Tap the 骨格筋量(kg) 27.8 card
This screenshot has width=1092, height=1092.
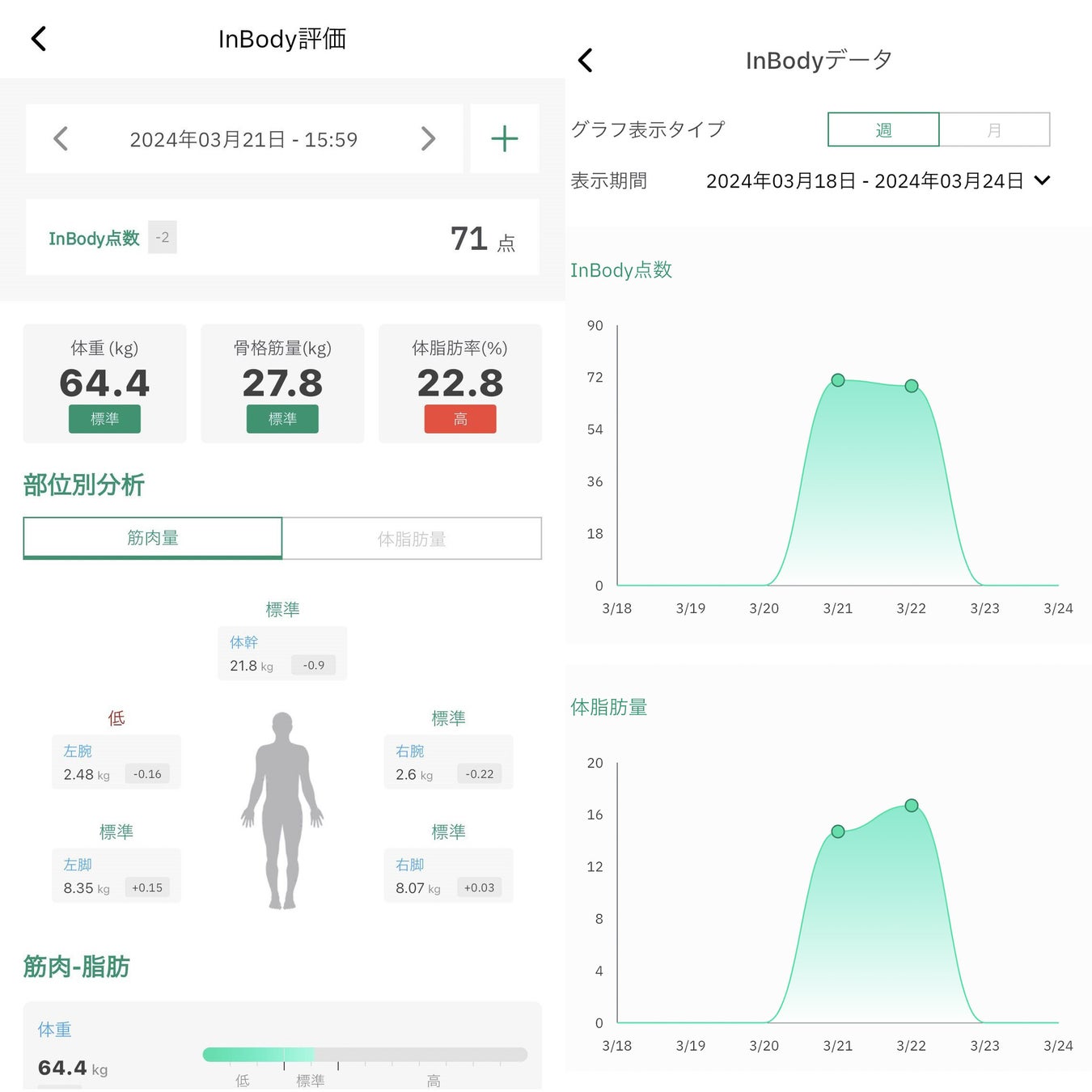[282, 383]
